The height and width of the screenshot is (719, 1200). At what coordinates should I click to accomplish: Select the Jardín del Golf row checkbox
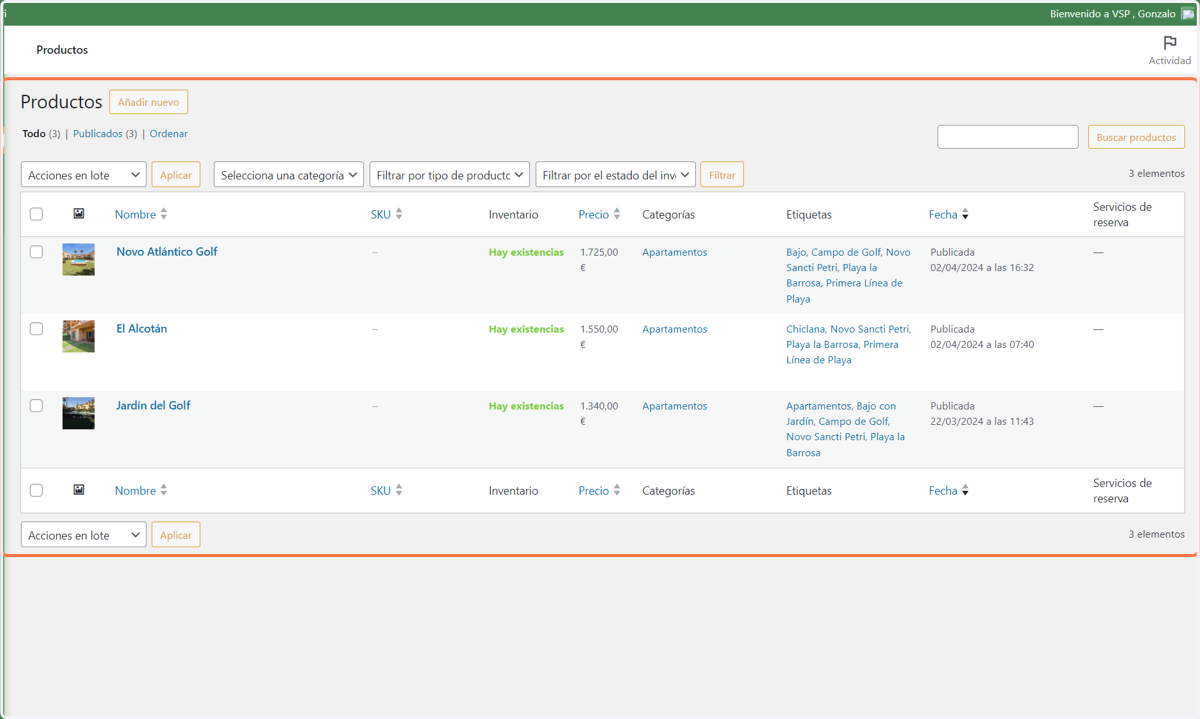36,406
